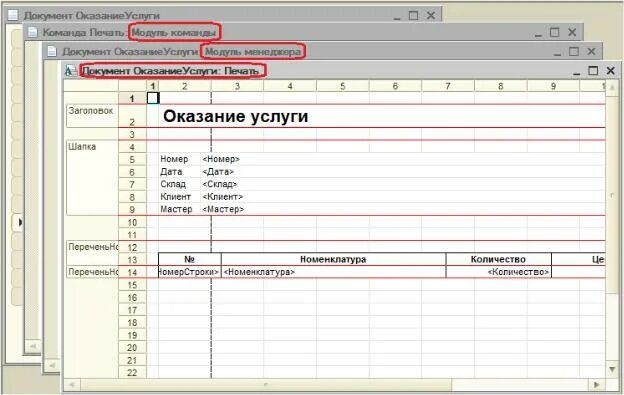Select the ПереченьНо area label at row 14
This screenshot has width=624, height=395.
click(92, 272)
